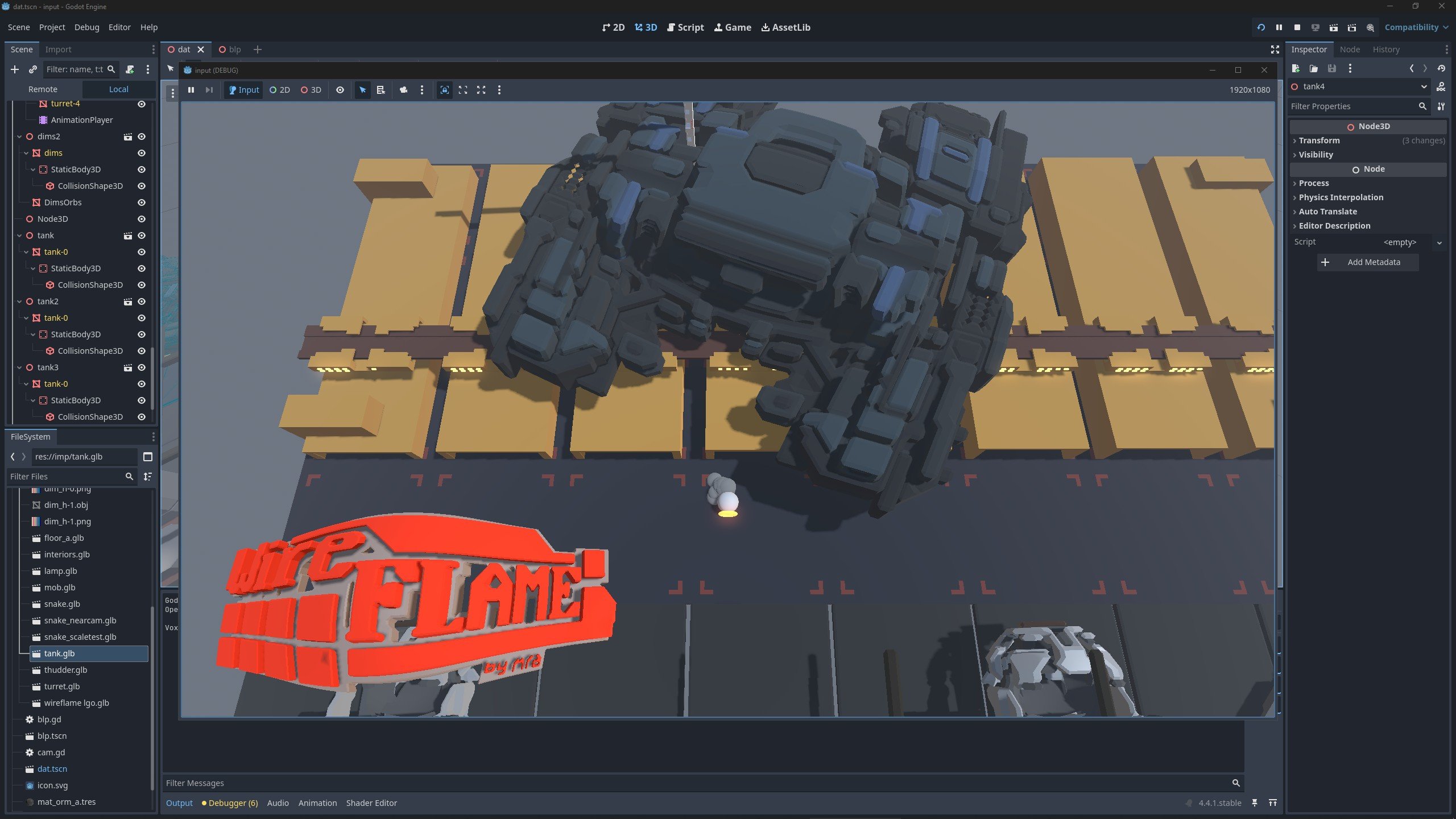Save the edited resource in Inspector
The height and width of the screenshot is (819, 1456).
(x=1332, y=68)
